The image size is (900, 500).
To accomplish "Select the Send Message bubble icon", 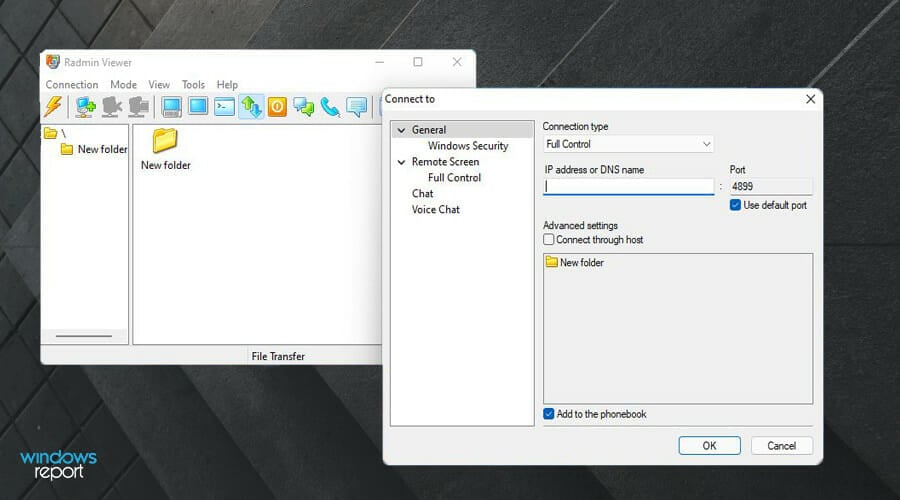I will 356,107.
